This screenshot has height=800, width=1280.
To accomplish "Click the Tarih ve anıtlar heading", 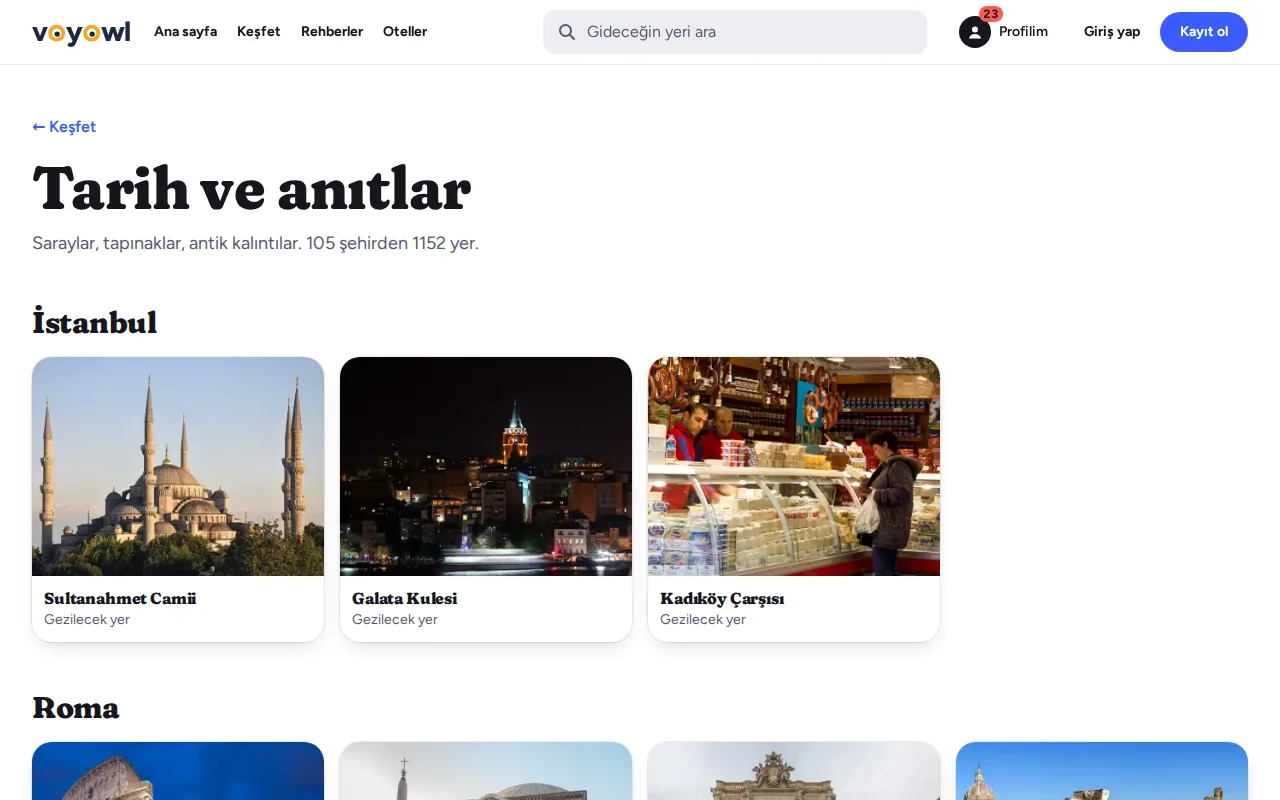I will [251, 188].
